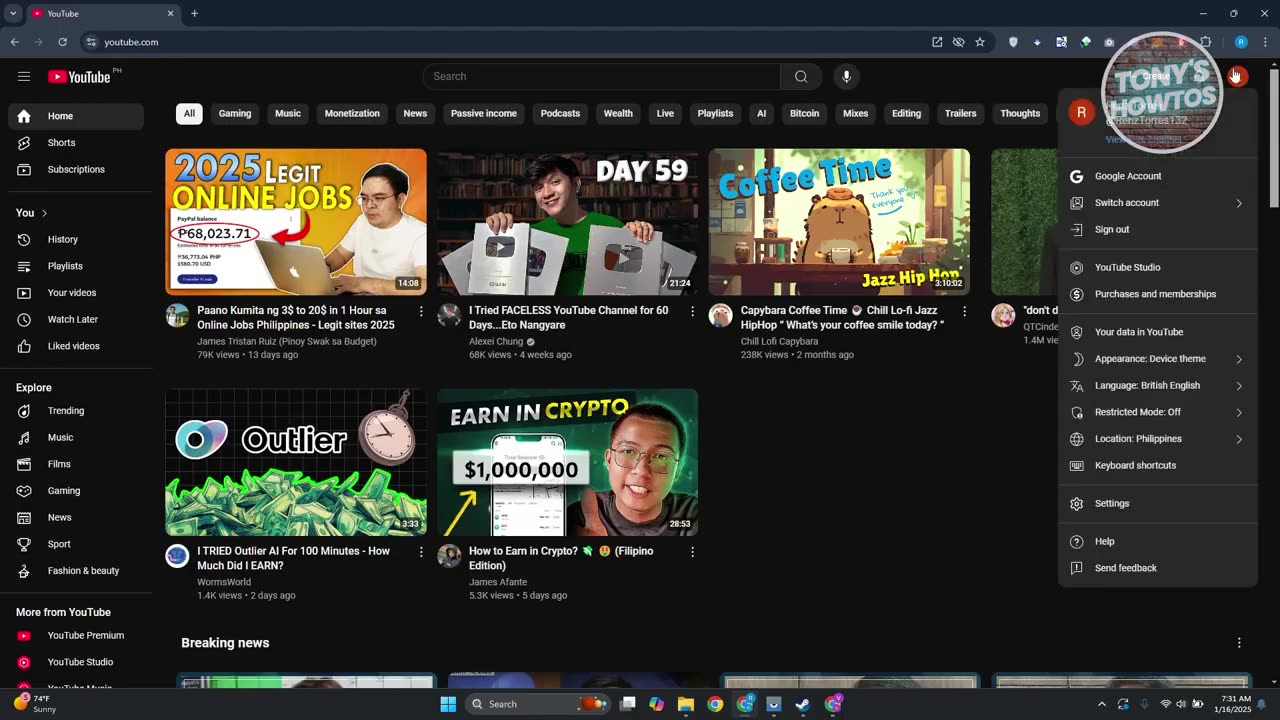Image resolution: width=1280 pixels, height=720 pixels.
Task: Select the Gaming filter chip
Action: pos(235,114)
